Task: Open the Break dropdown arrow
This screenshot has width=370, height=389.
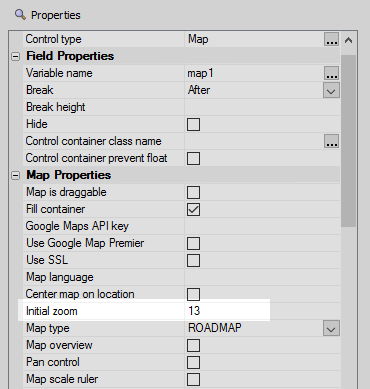Action: click(331, 90)
